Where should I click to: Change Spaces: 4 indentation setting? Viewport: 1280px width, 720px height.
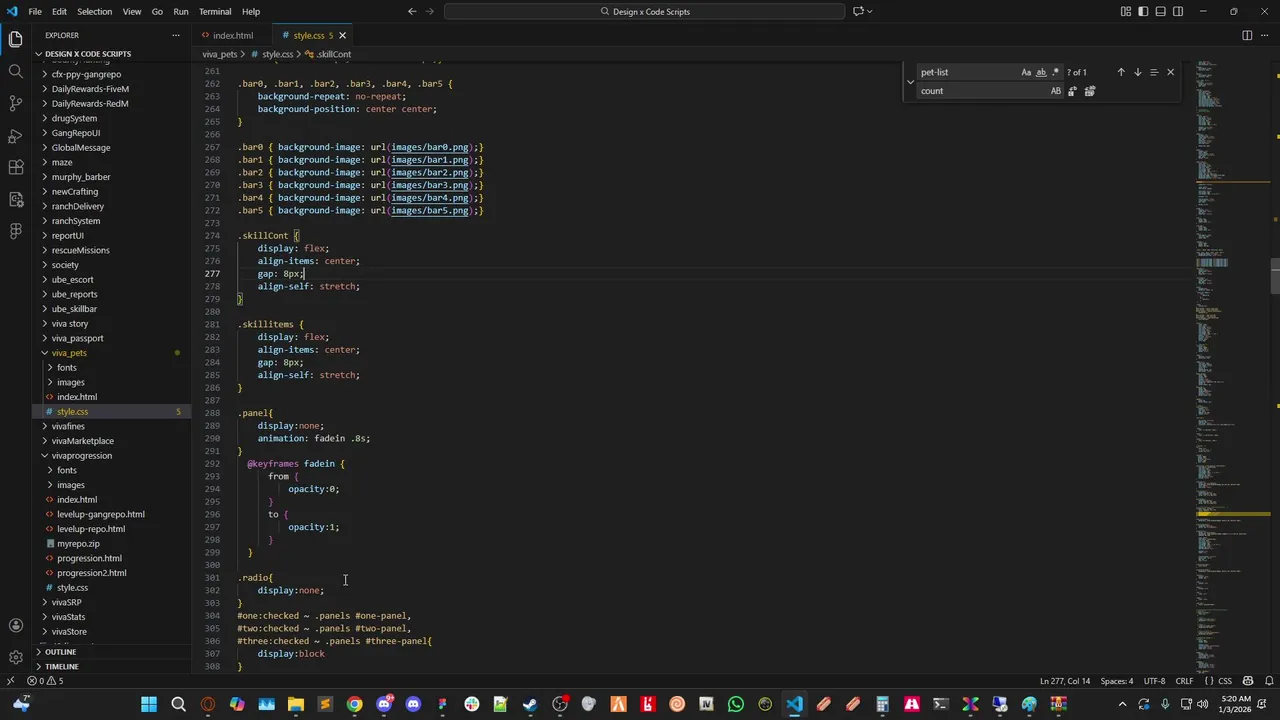1117,681
